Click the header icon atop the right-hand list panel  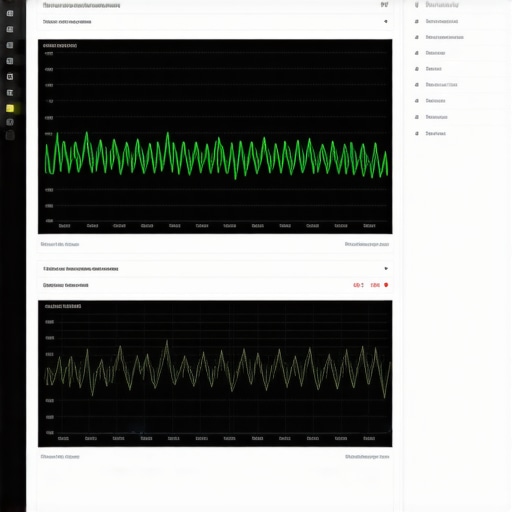pyautogui.click(x=417, y=5)
